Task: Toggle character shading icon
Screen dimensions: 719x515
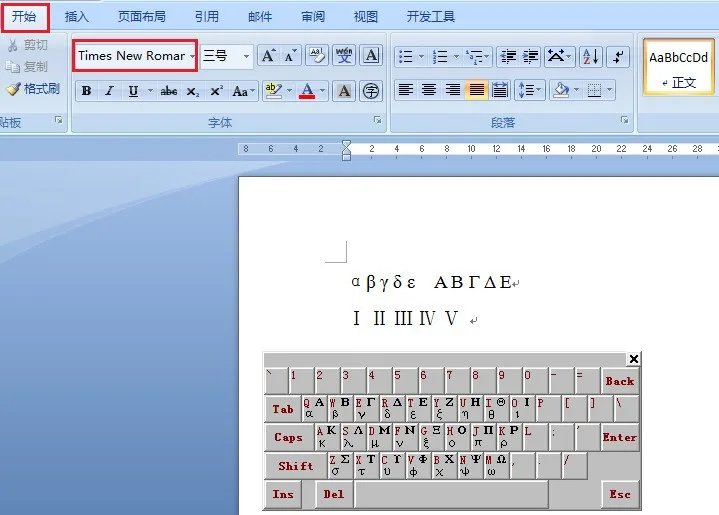Action: tap(344, 91)
